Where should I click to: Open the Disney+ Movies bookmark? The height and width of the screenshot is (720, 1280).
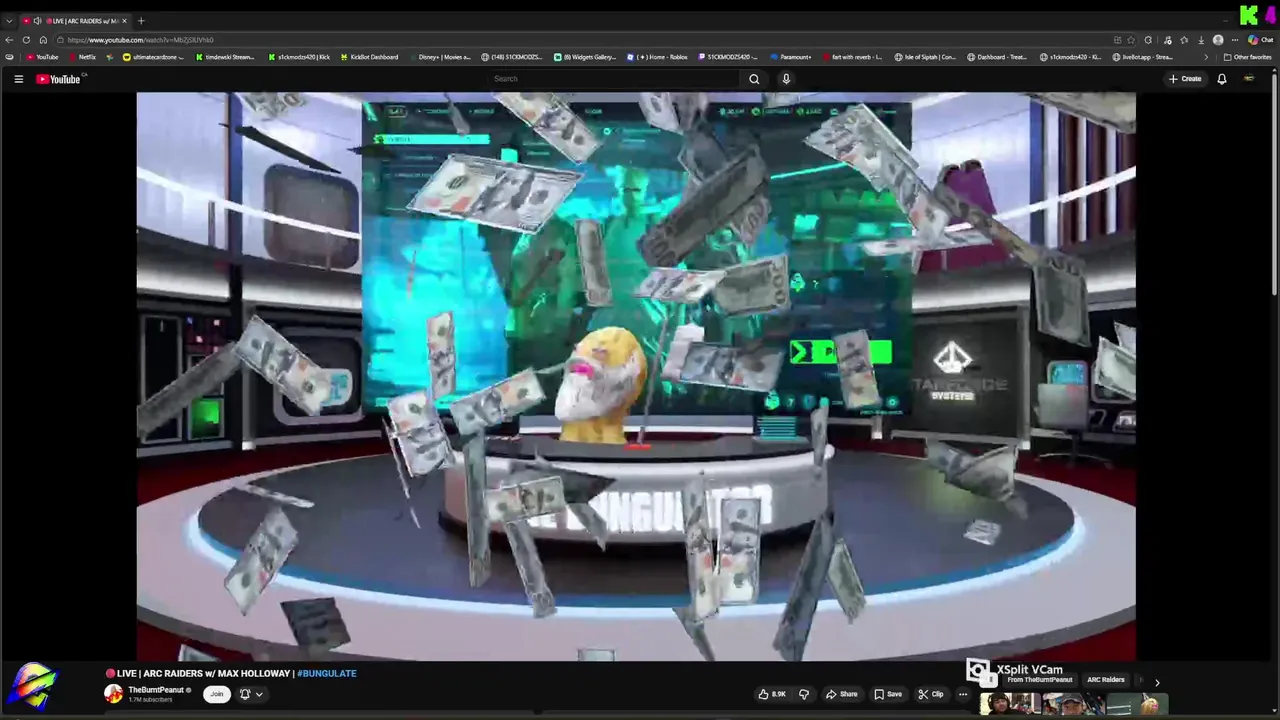pyautogui.click(x=440, y=57)
